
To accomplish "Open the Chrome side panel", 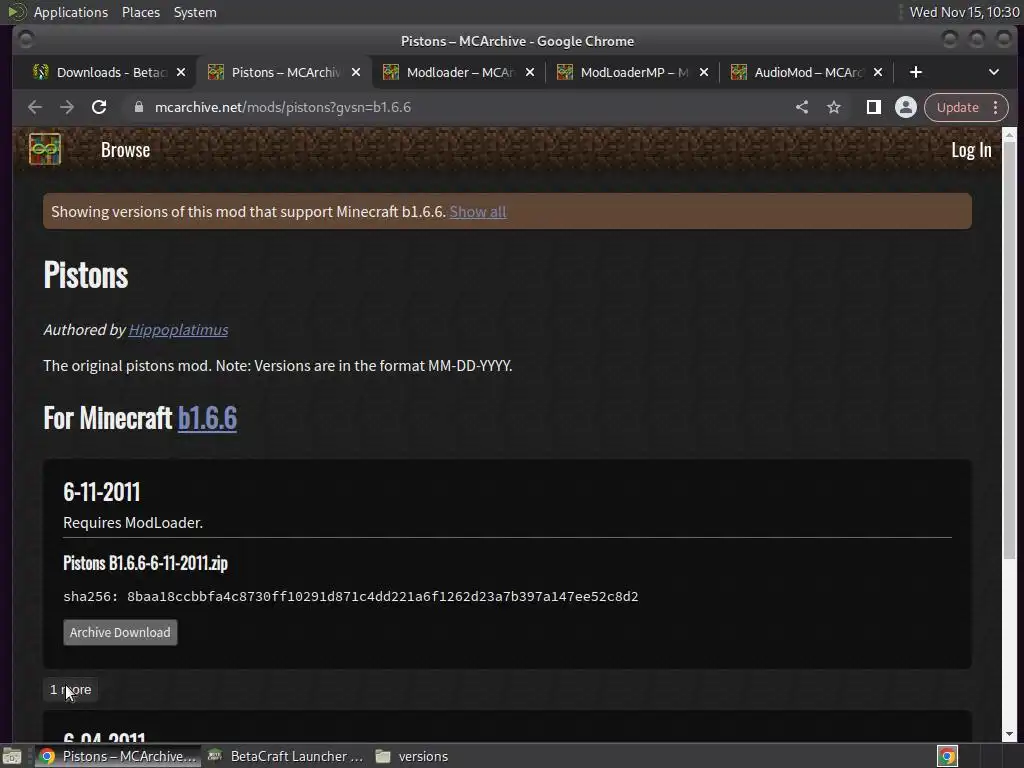I will [873, 107].
